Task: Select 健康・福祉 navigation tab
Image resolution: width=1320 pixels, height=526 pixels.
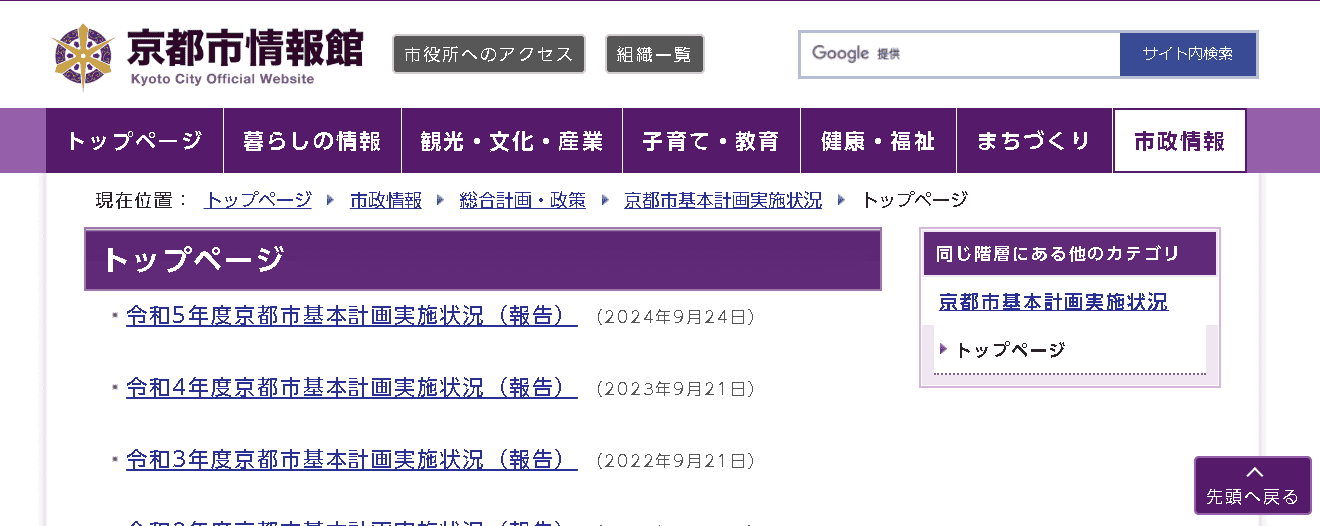Action: (878, 141)
